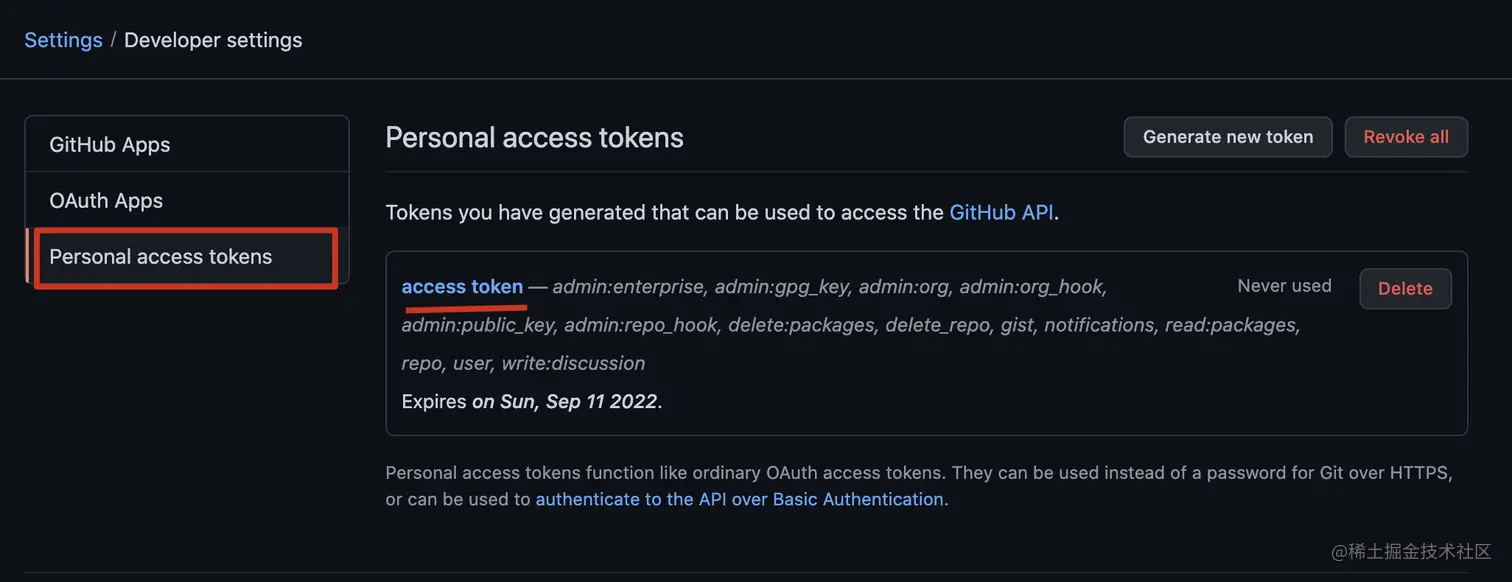Click the read:packages scope text
The height and width of the screenshot is (582, 1512).
(x=1232, y=325)
